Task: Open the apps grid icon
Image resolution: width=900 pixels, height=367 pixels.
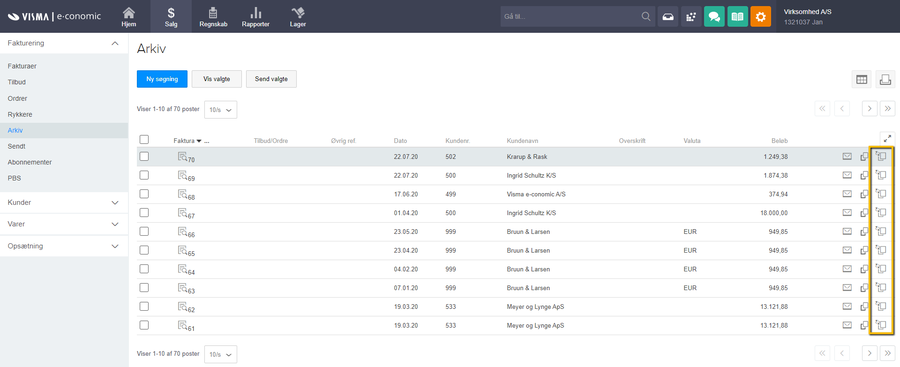Action: pos(691,17)
